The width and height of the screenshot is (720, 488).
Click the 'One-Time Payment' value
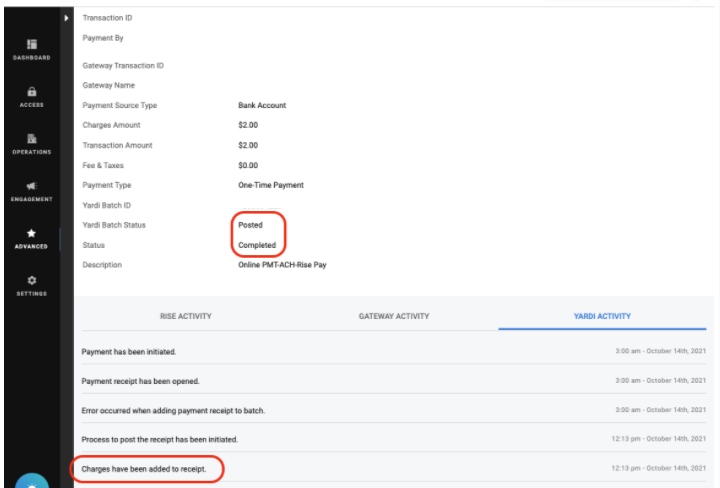point(270,185)
